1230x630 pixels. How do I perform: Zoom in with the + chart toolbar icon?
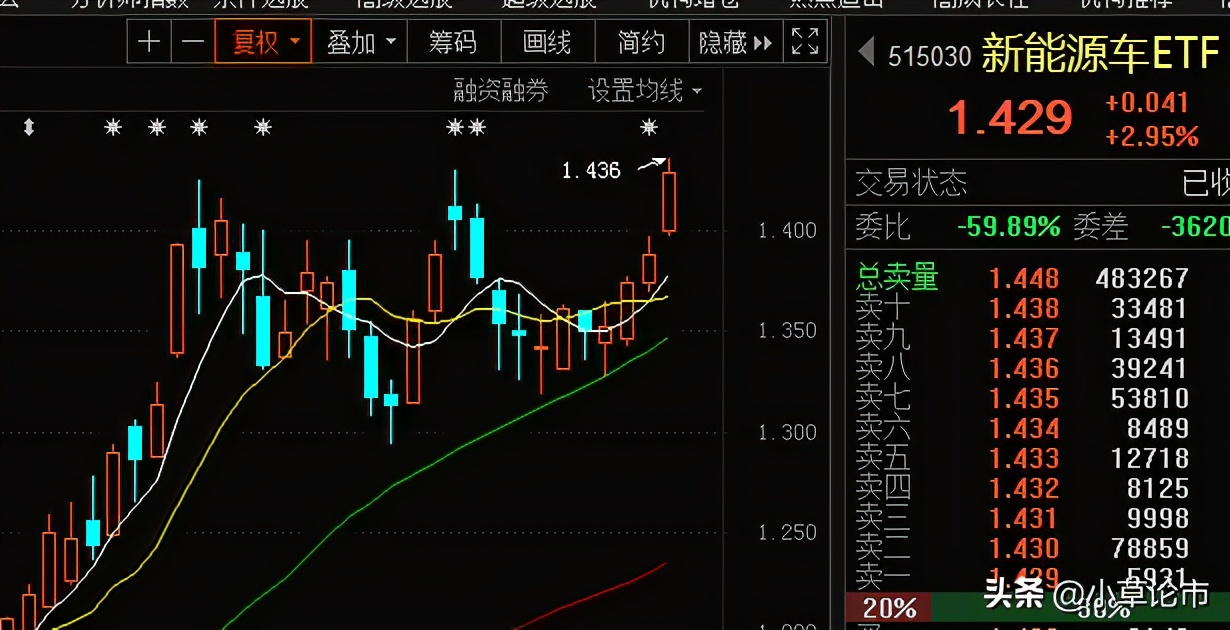(148, 42)
